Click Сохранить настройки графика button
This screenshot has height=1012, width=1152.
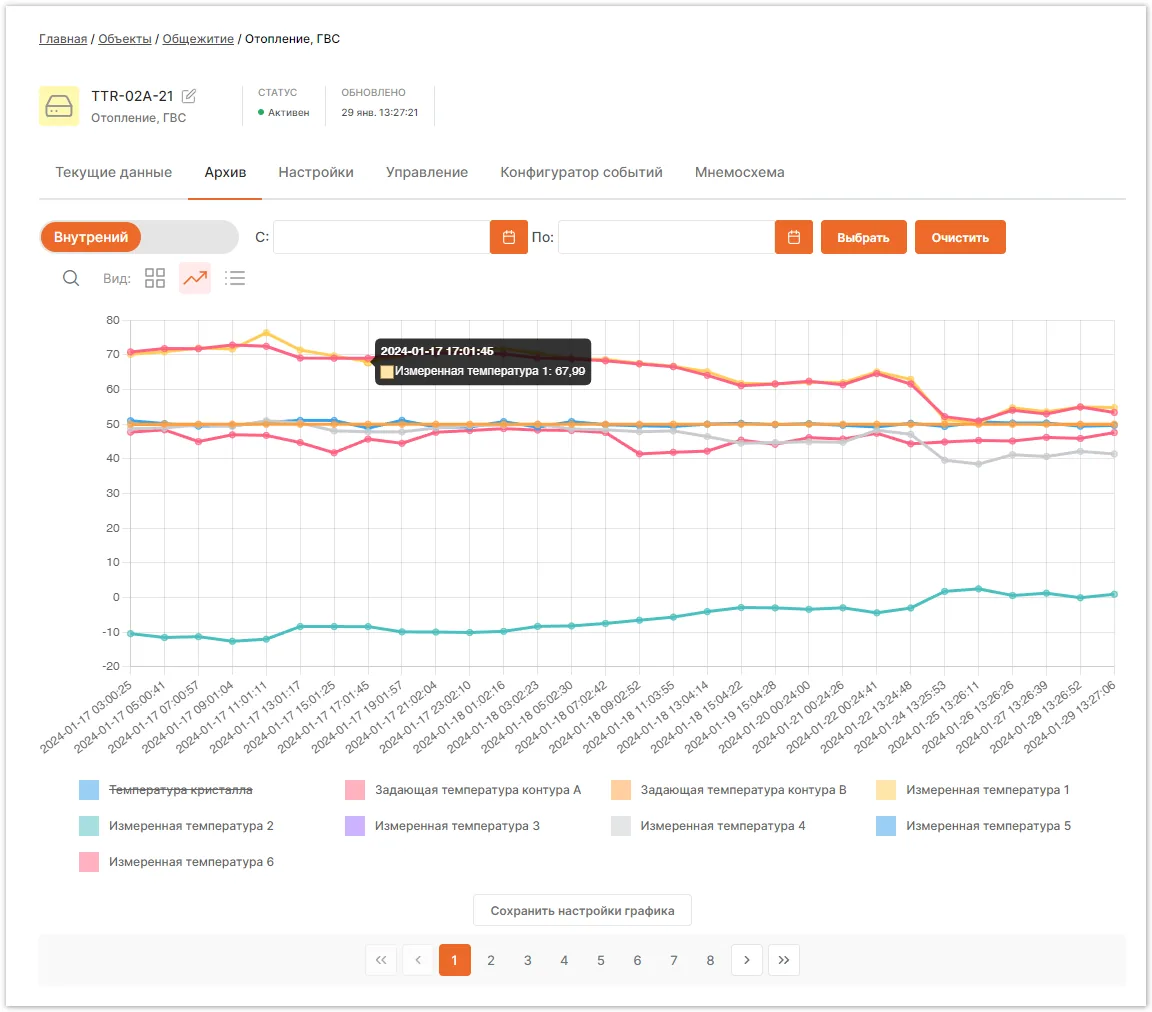[x=582, y=911]
